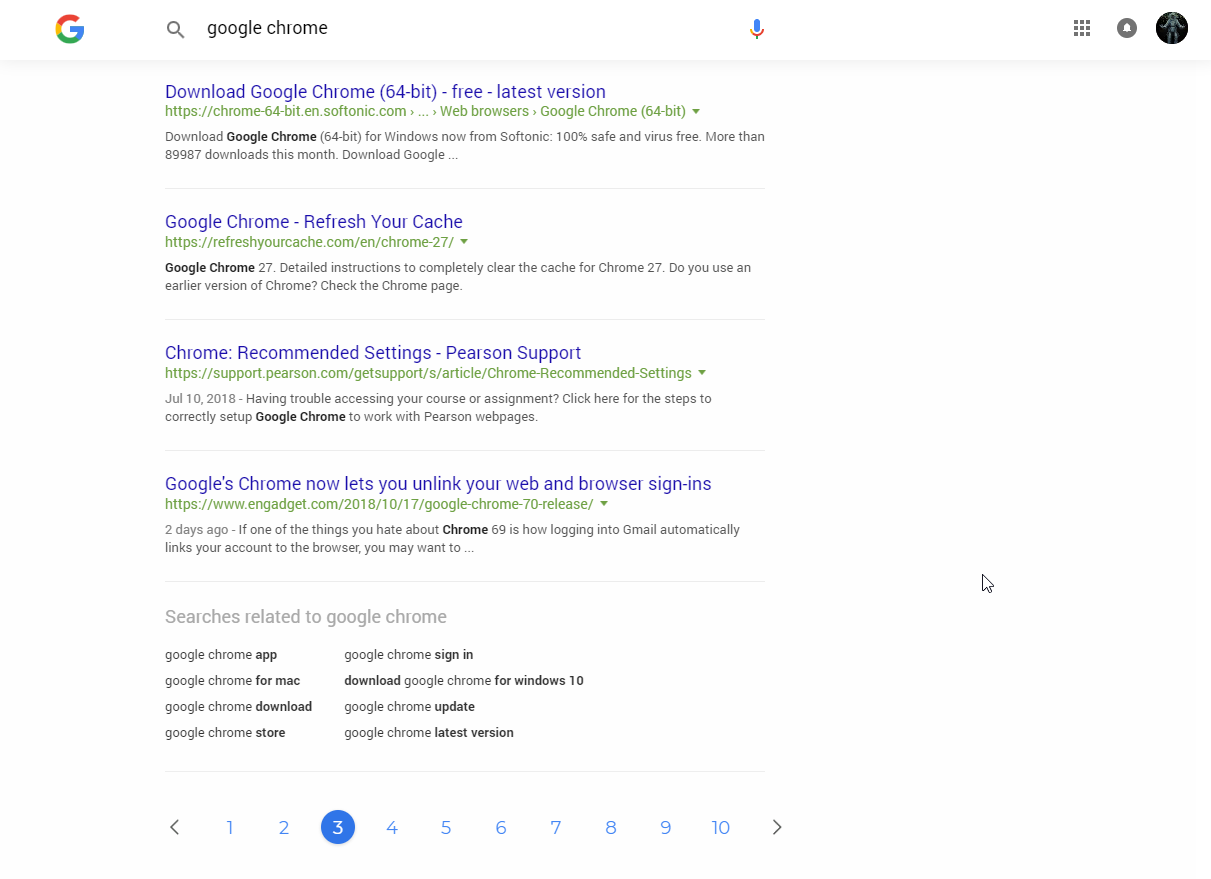This screenshot has width=1211, height=879.
Task: Go to results page 4
Action: (392, 827)
